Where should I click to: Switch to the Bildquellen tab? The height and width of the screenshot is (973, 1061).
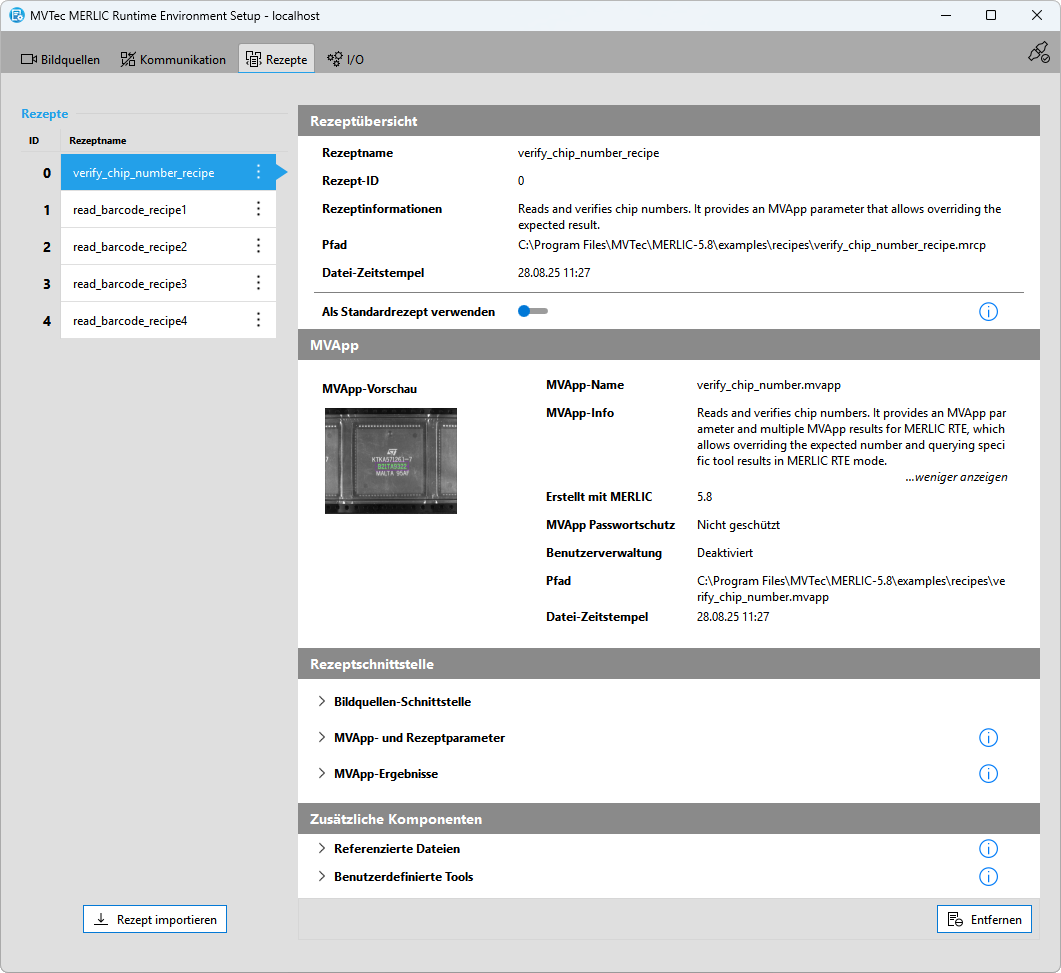click(61, 59)
